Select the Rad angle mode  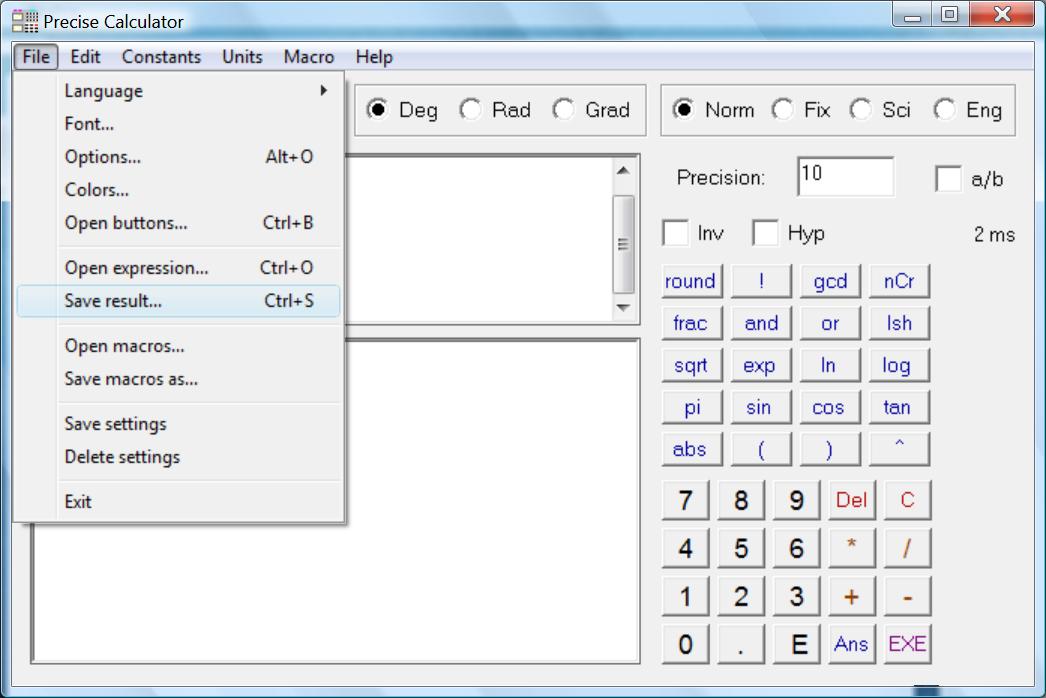(x=471, y=110)
